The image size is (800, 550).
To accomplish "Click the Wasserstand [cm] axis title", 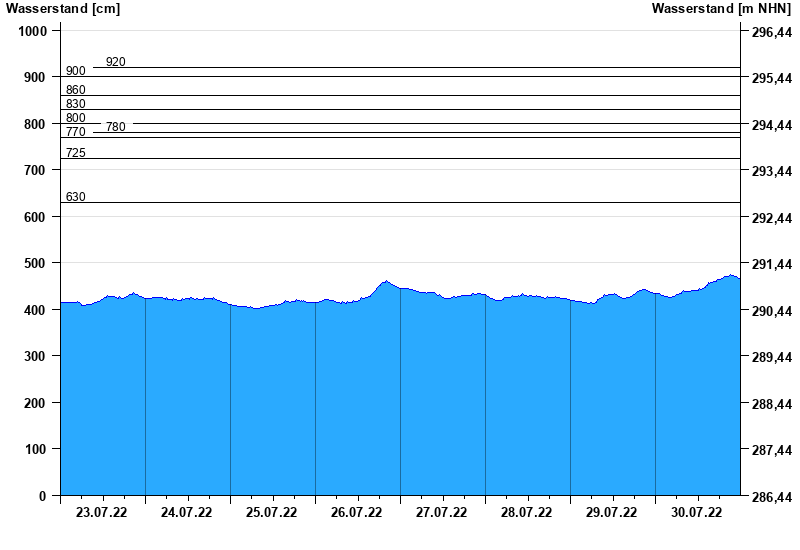I will click(63, 9).
